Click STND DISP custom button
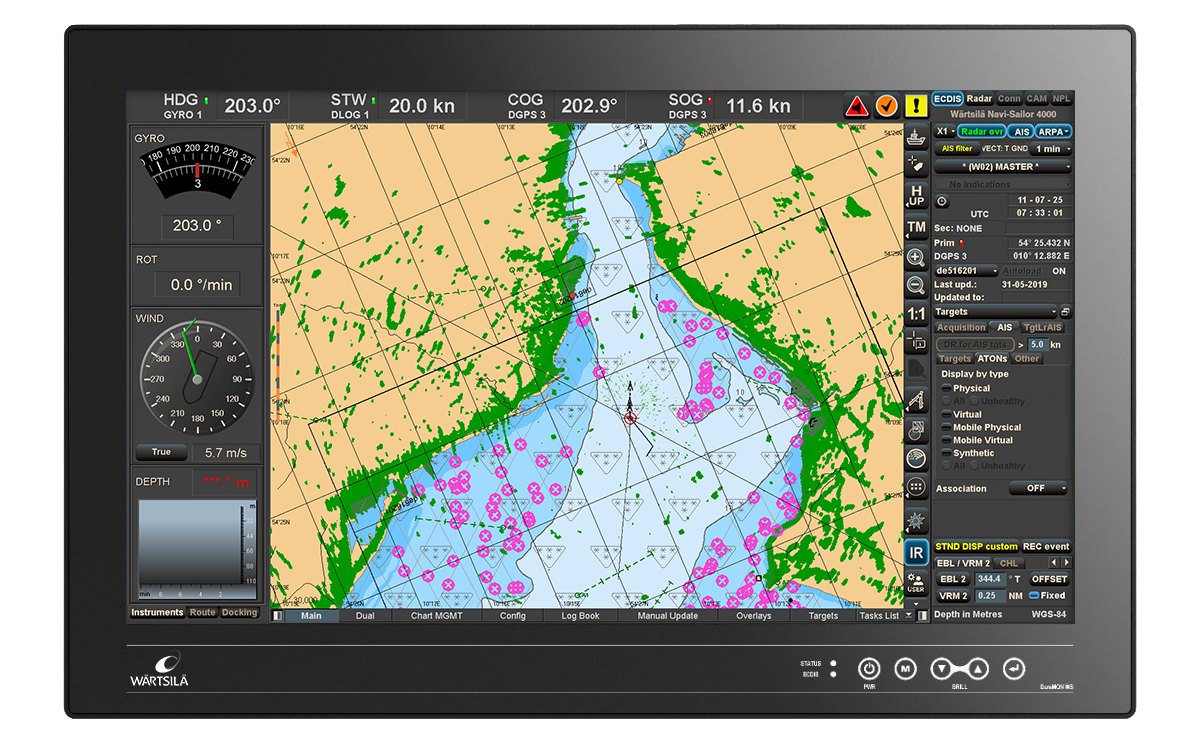Viewport: 1200px width, 740px height. point(976,547)
